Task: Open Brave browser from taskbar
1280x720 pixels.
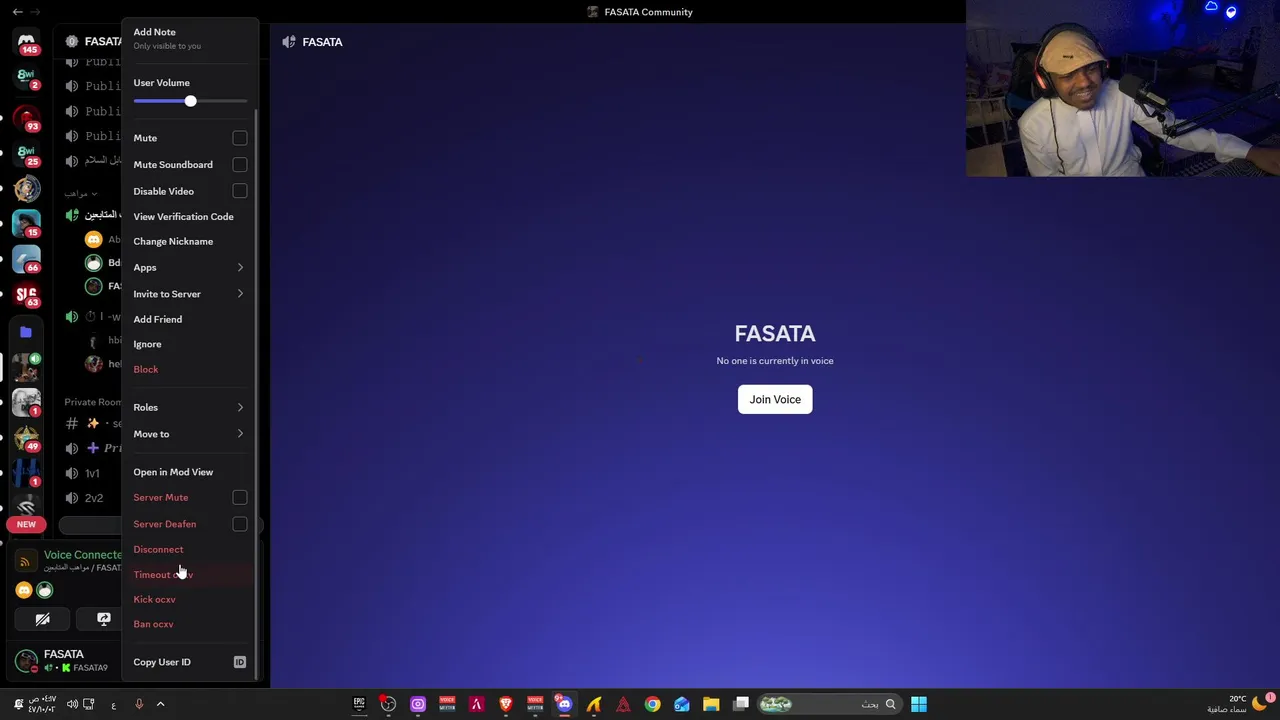Action: coord(506,704)
